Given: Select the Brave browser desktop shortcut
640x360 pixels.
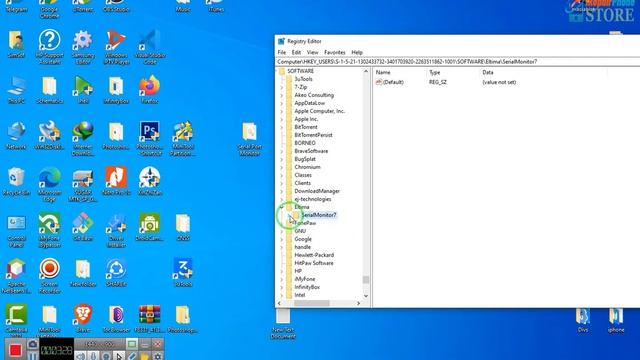Looking at the screenshot, I should point(83,318).
